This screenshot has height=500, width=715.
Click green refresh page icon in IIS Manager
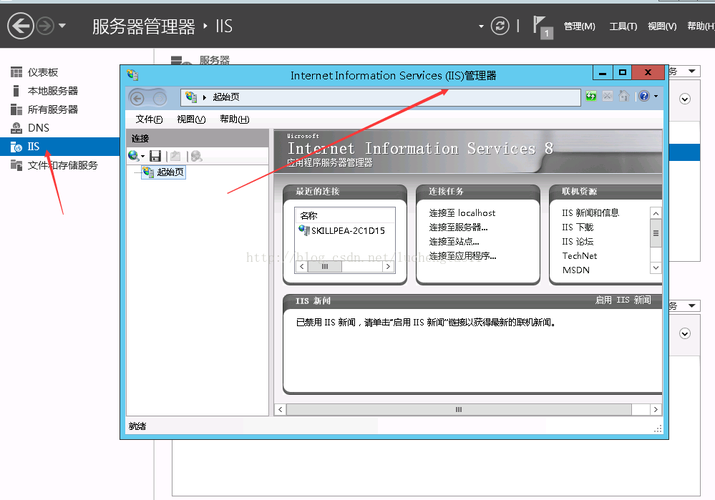591,96
